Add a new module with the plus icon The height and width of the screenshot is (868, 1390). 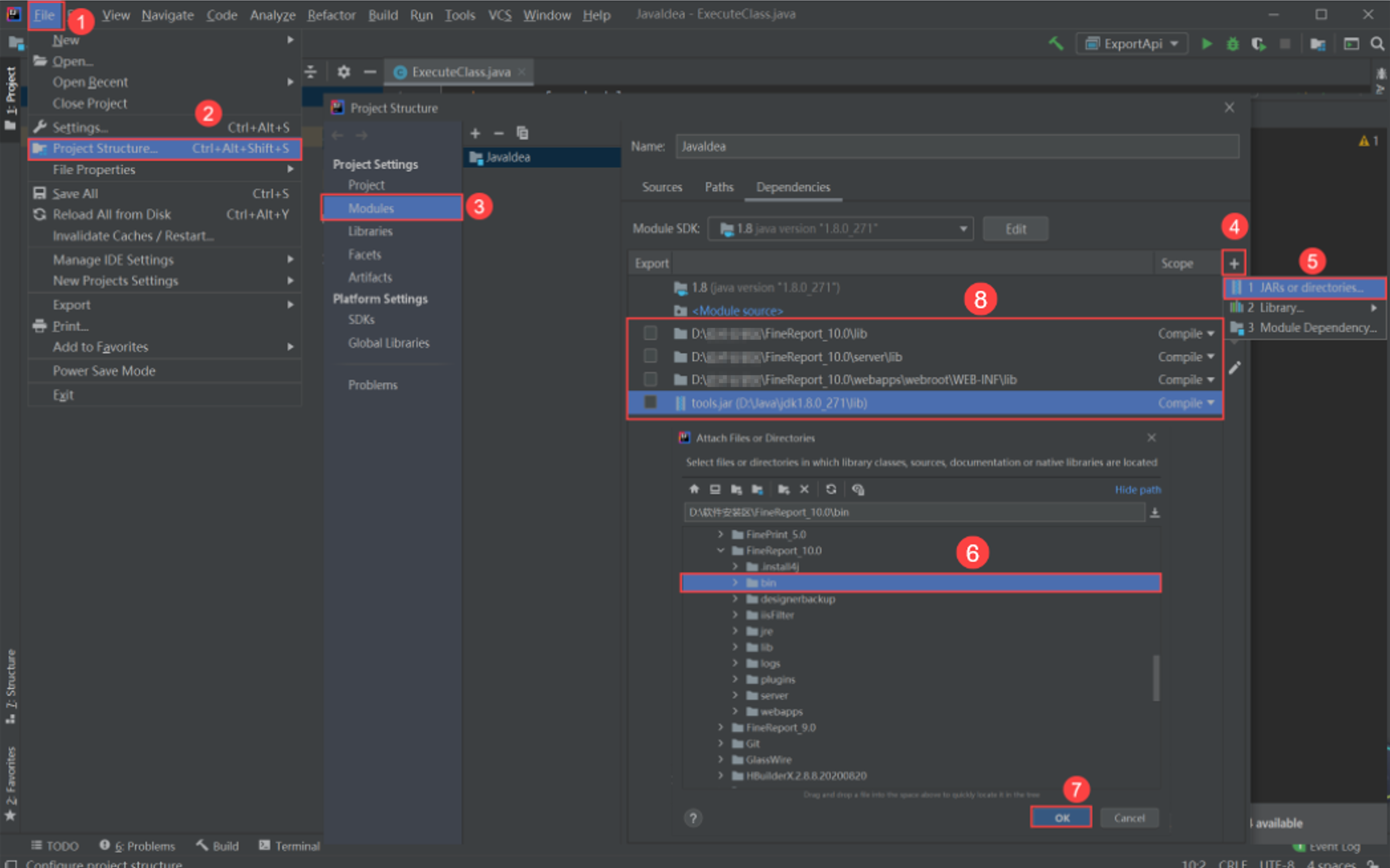[475, 133]
